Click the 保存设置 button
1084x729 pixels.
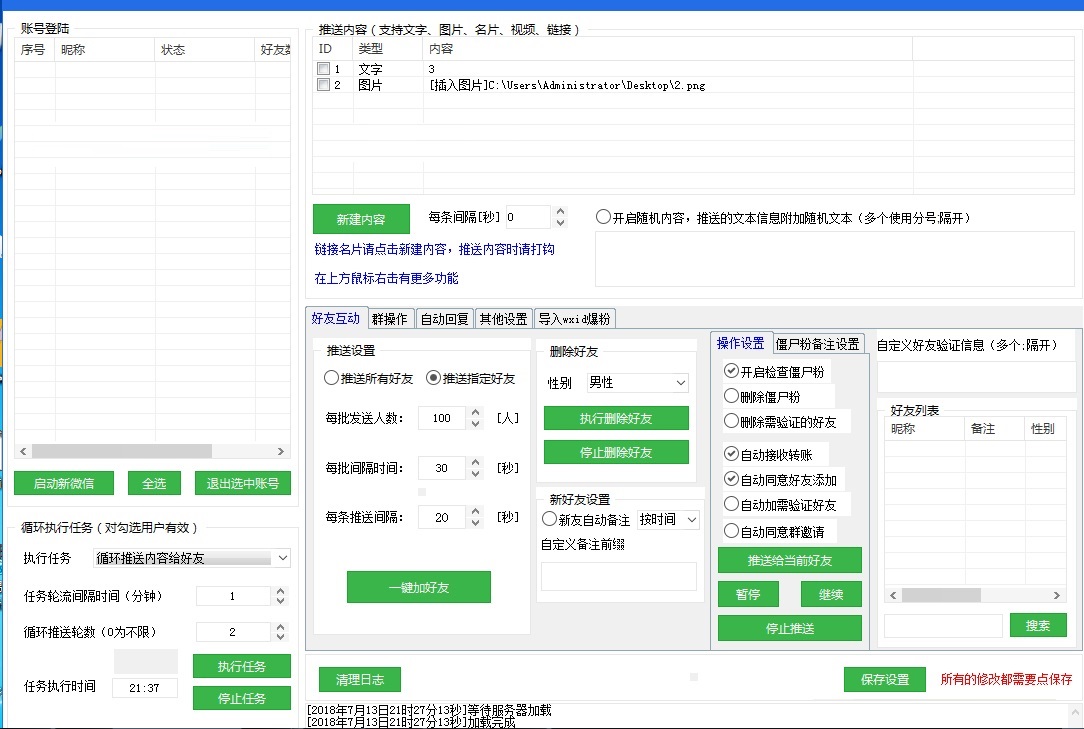point(885,679)
